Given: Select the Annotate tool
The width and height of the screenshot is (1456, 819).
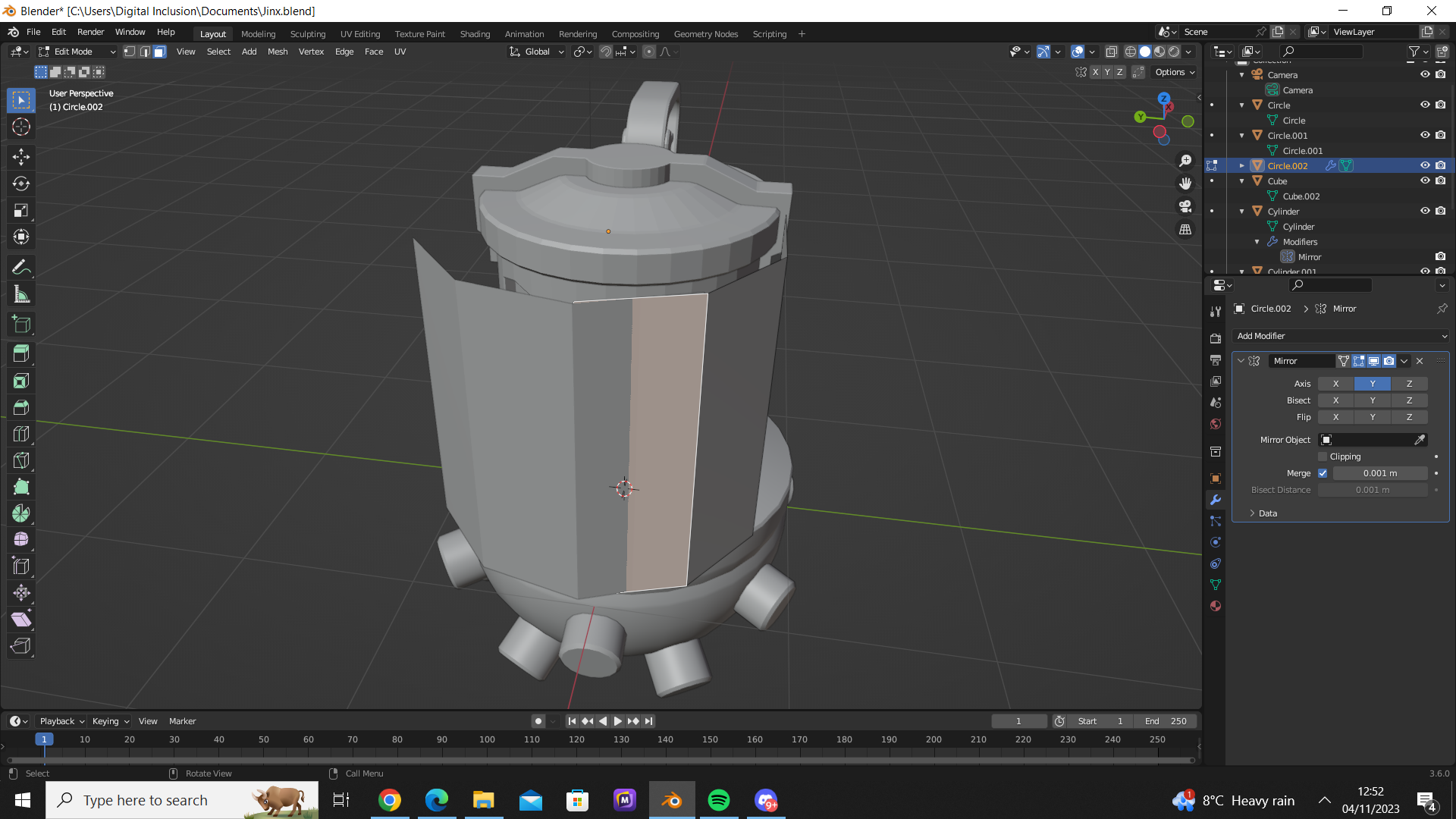Looking at the screenshot, I should [x=21, y=267].
